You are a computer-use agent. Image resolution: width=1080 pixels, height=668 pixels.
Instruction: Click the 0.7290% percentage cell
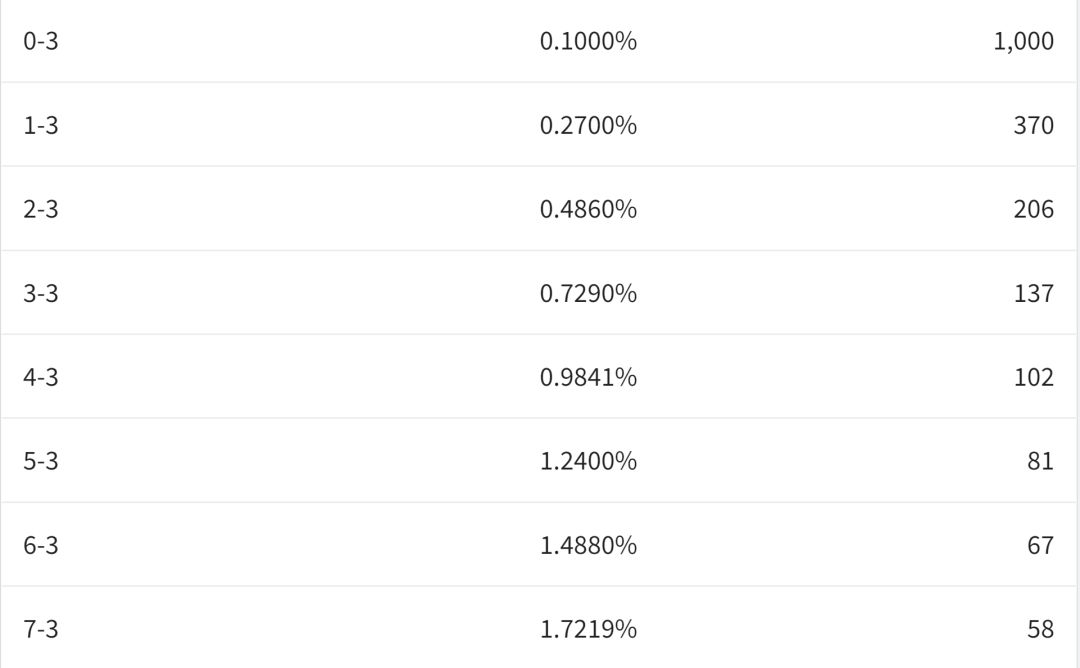(x=588, y=293)
